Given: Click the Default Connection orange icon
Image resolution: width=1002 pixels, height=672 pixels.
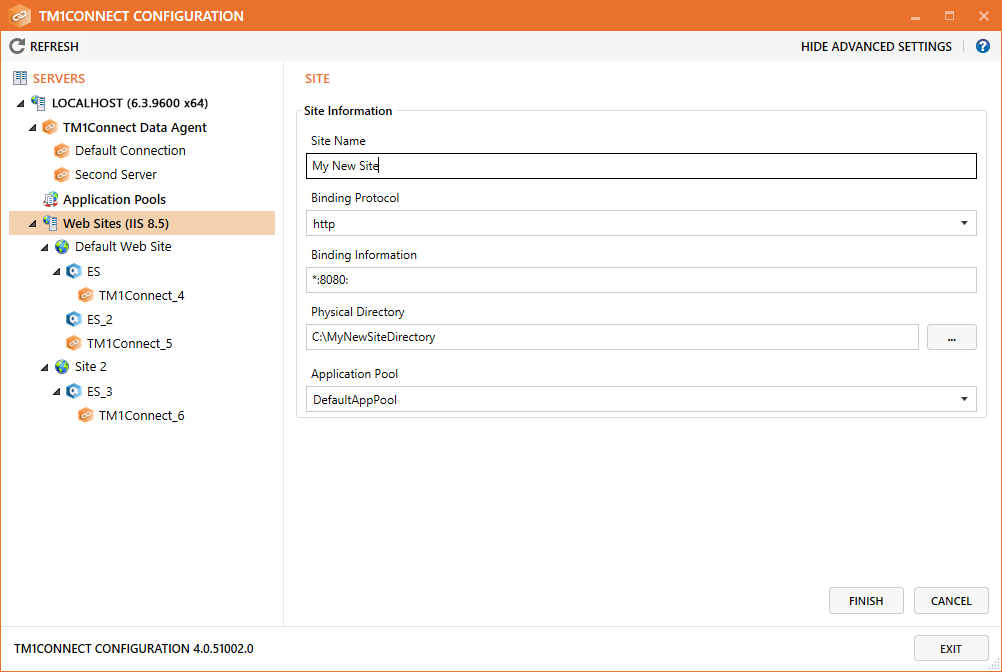Looking at the screenshot, I should 62,151.
